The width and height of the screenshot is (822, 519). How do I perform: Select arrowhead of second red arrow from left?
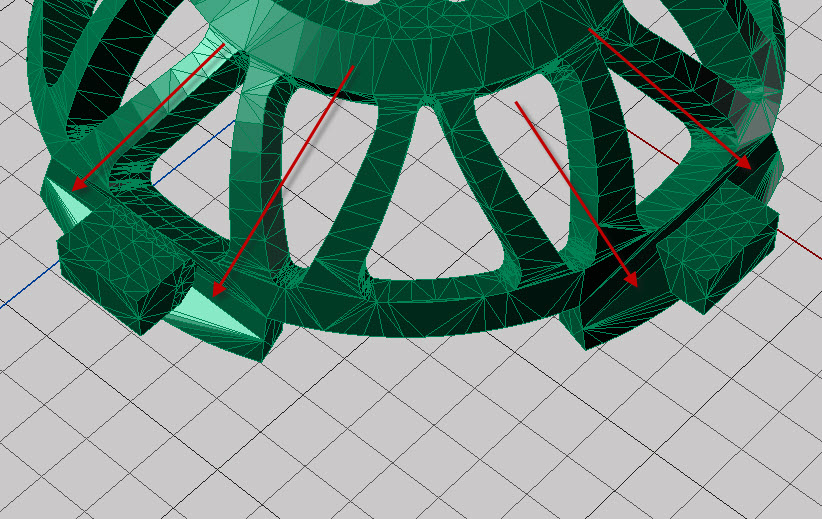217,291
